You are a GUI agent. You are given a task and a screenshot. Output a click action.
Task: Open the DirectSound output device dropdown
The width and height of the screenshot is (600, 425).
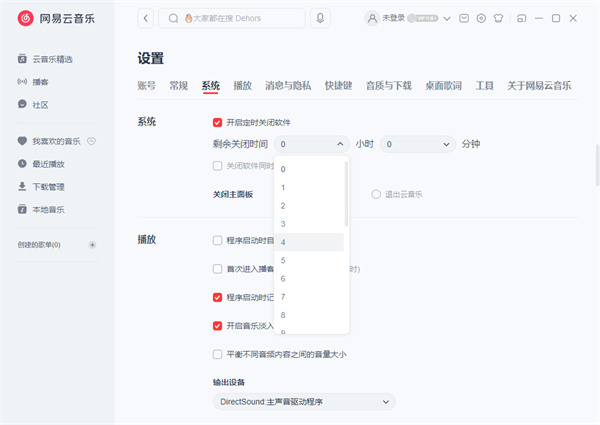coord(304,402)
